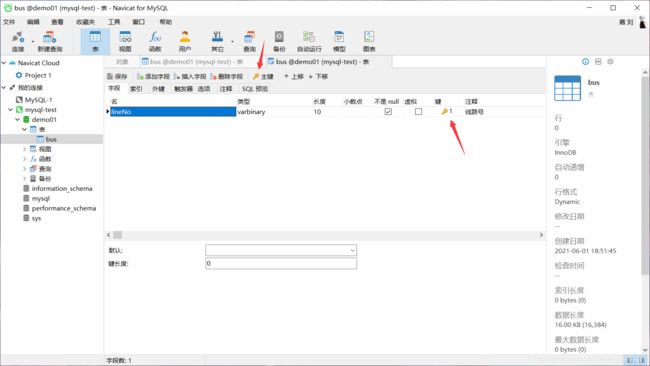Viewport: 650px width, 366px height.
Task: Open the 编辑 edit menu
Action: coord(33,22)
